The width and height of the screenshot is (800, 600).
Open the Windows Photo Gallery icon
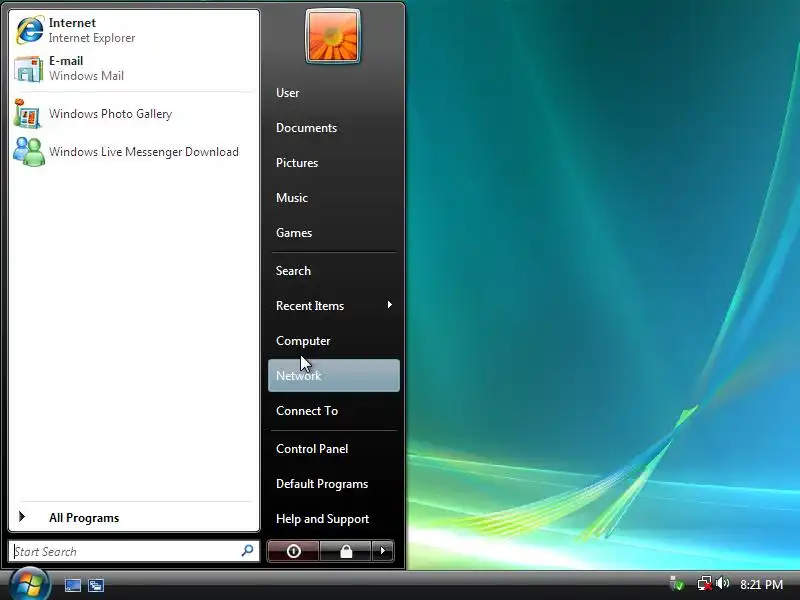coord(28,114)
